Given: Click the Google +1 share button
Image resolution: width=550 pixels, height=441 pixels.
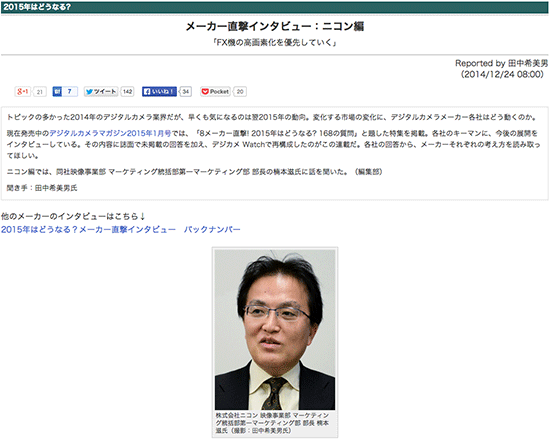Looking at the screenshot, I should (23, 92).
